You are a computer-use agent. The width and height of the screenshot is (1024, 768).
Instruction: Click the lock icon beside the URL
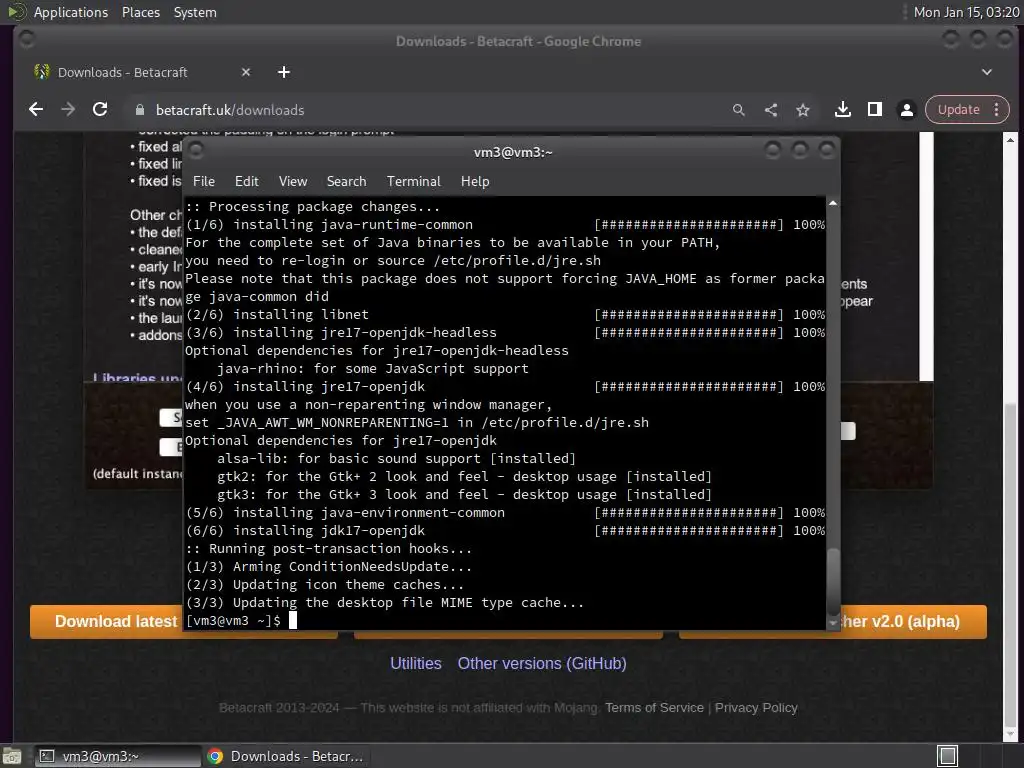coord(139,110)
